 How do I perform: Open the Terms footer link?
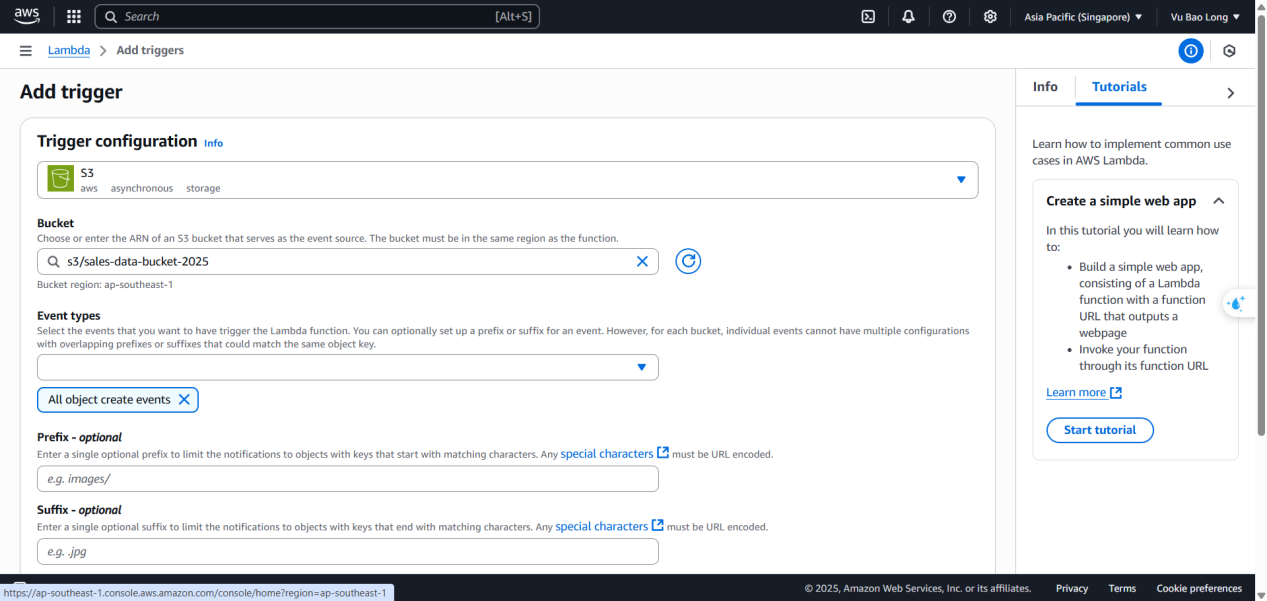pyautogui.click(x=1122, y=589)
